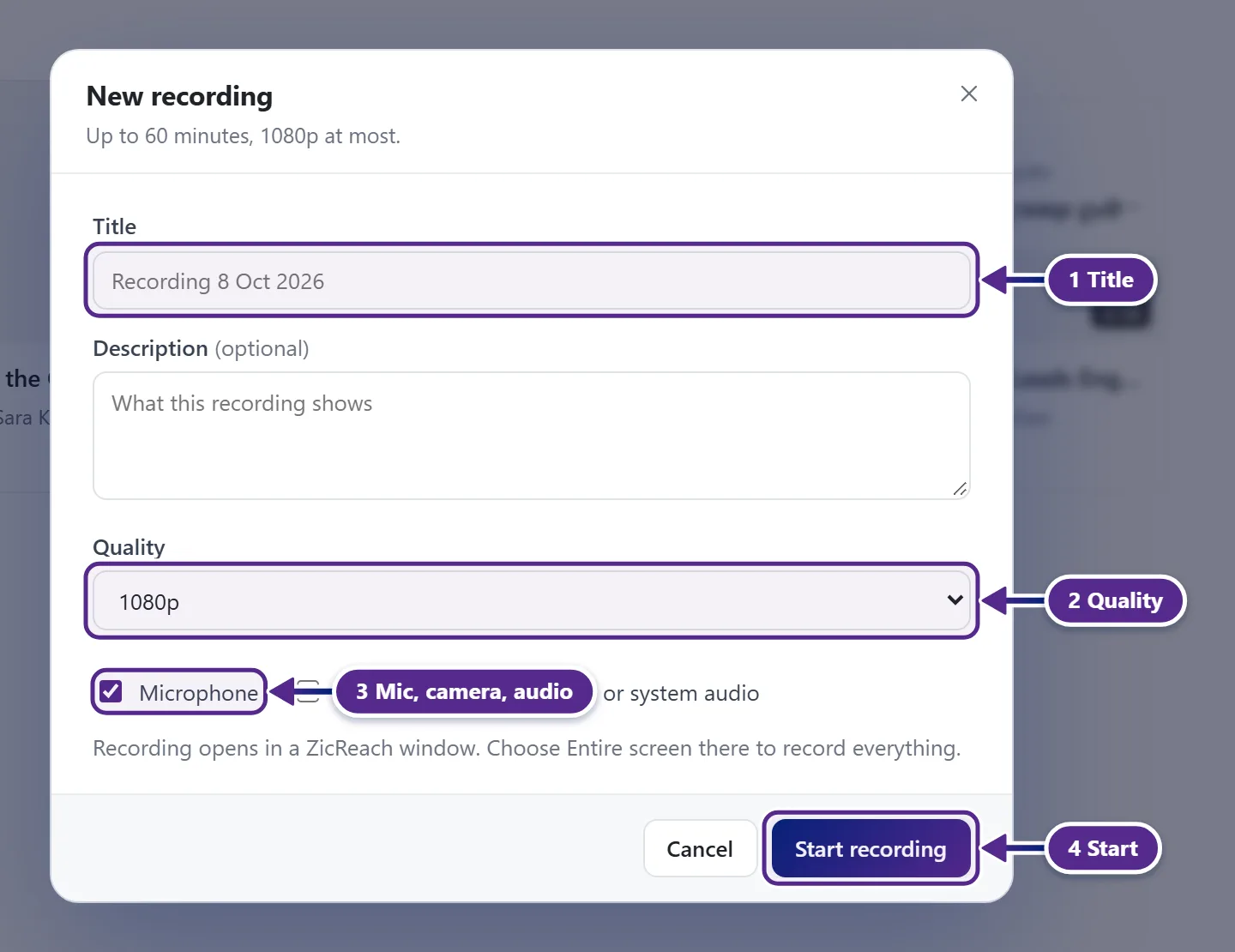This screenshot has width=1235, height=952.
Task: Click the Start recording button
Action: pyautogui.click(x=871, y=849)
